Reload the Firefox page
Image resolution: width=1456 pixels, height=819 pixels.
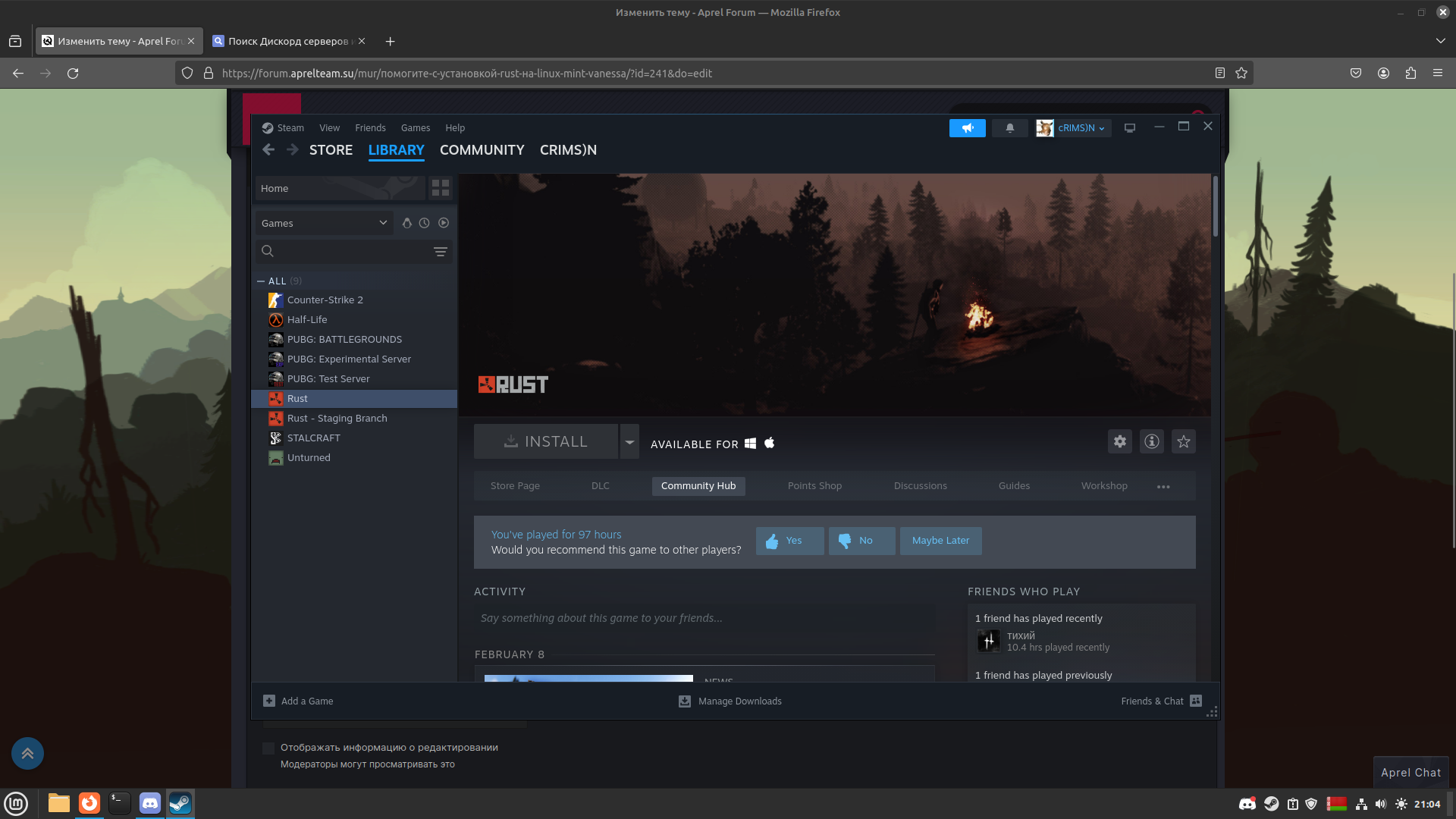coord(73,74)
